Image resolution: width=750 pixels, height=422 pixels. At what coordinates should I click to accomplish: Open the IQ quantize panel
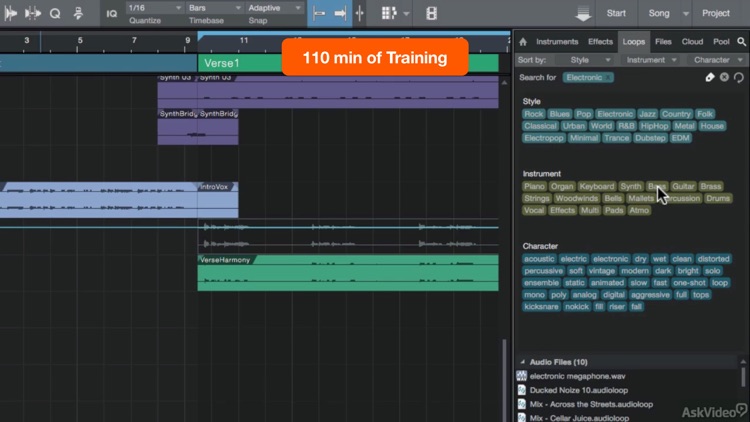[x=111, y=14]
